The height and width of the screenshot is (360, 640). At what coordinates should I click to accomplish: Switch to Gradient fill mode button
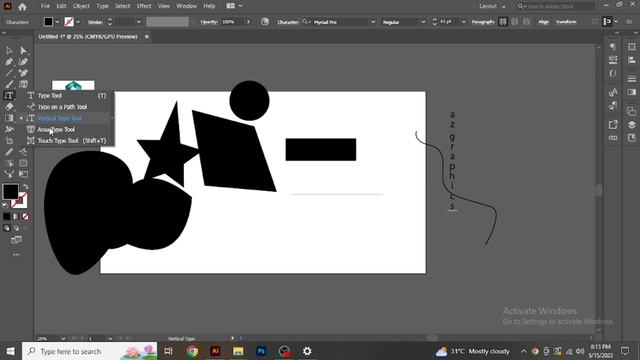[x=16, y=216]
